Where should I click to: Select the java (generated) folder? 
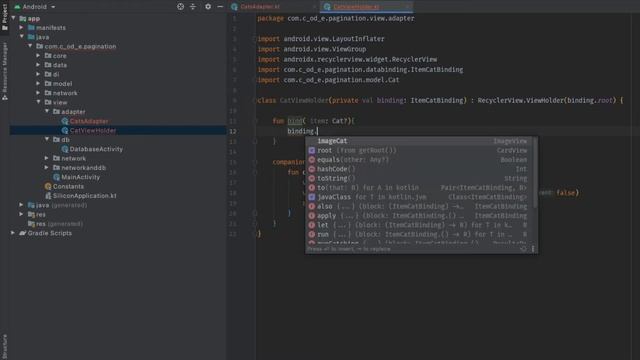coord(61,205)
